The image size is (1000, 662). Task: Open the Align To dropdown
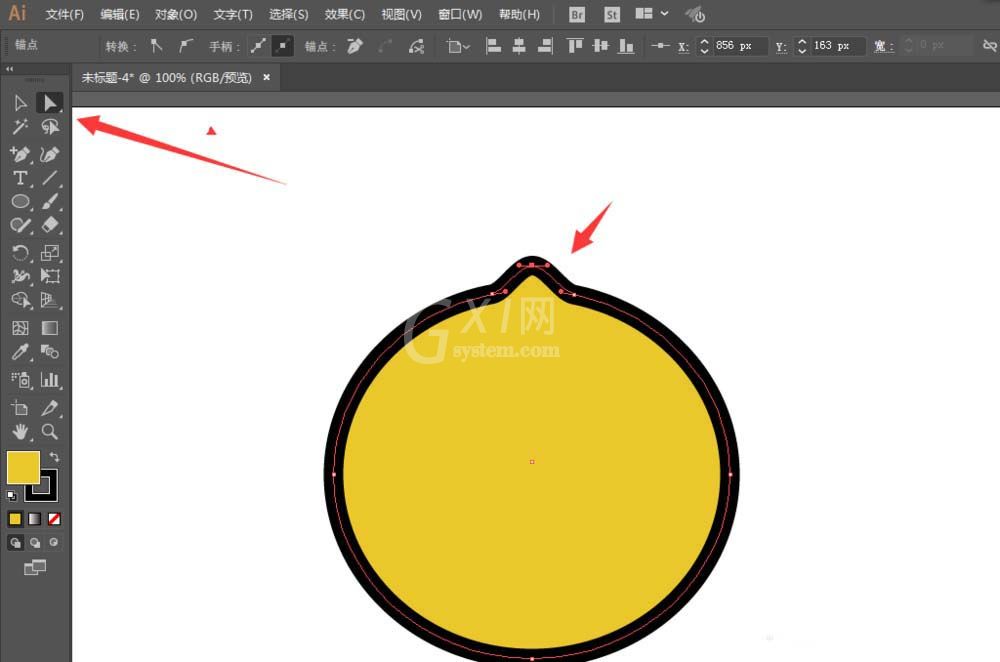[457, 46]
